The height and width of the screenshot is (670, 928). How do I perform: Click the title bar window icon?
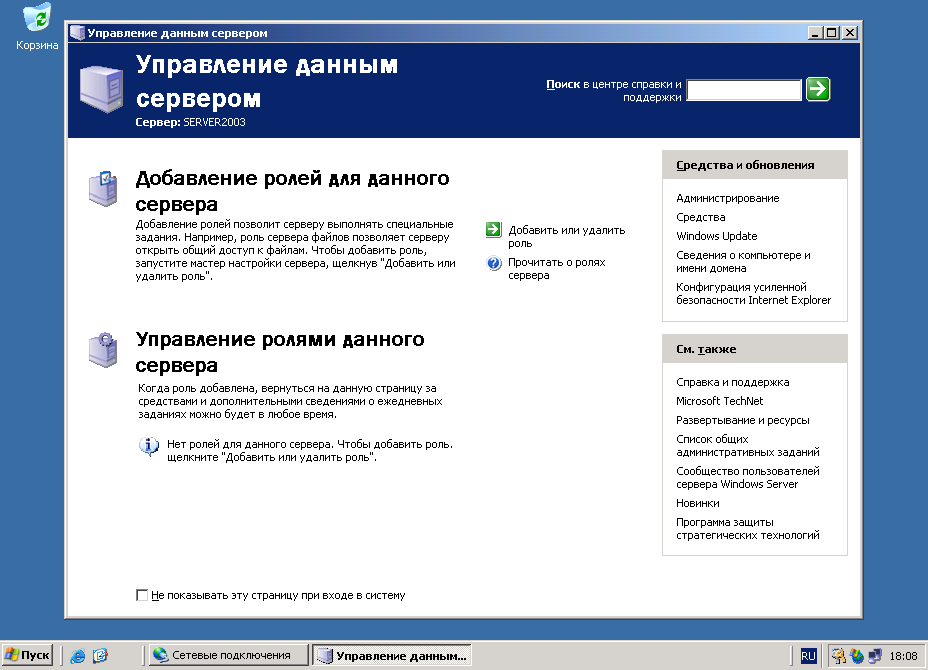coord(77,33)
